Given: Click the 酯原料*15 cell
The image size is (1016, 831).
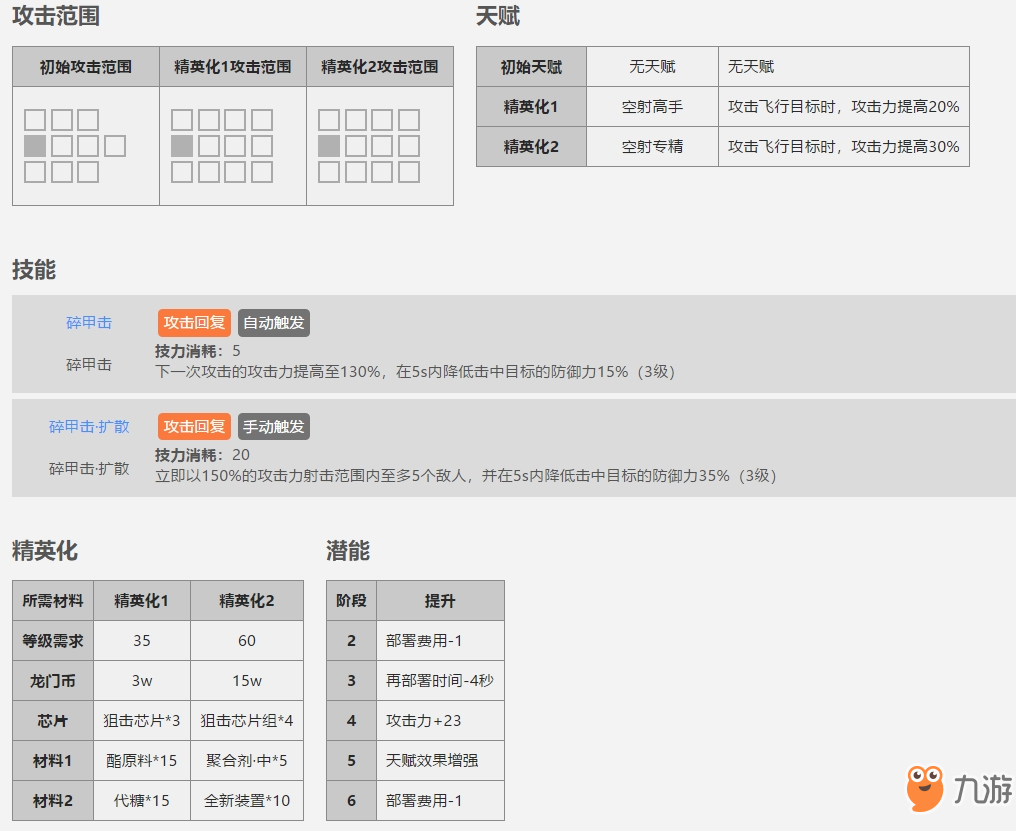Looking at the screenshot, I should click(x=142, y=761).
